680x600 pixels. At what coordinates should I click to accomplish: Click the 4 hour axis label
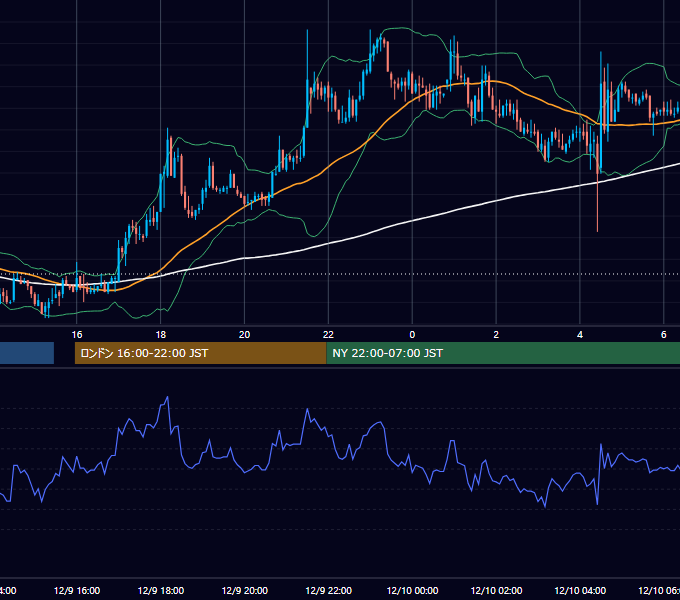(x=580, y=335)
